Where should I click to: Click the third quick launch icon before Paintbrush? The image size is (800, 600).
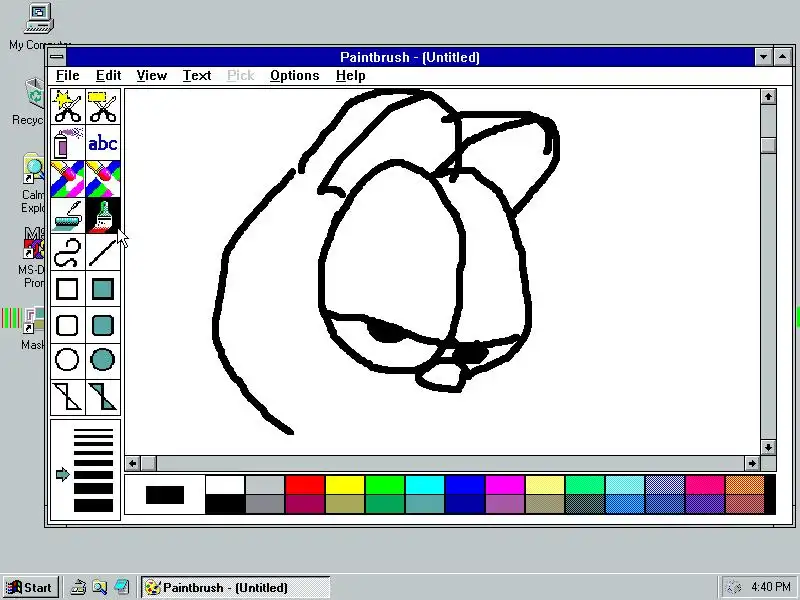(122, 587)
